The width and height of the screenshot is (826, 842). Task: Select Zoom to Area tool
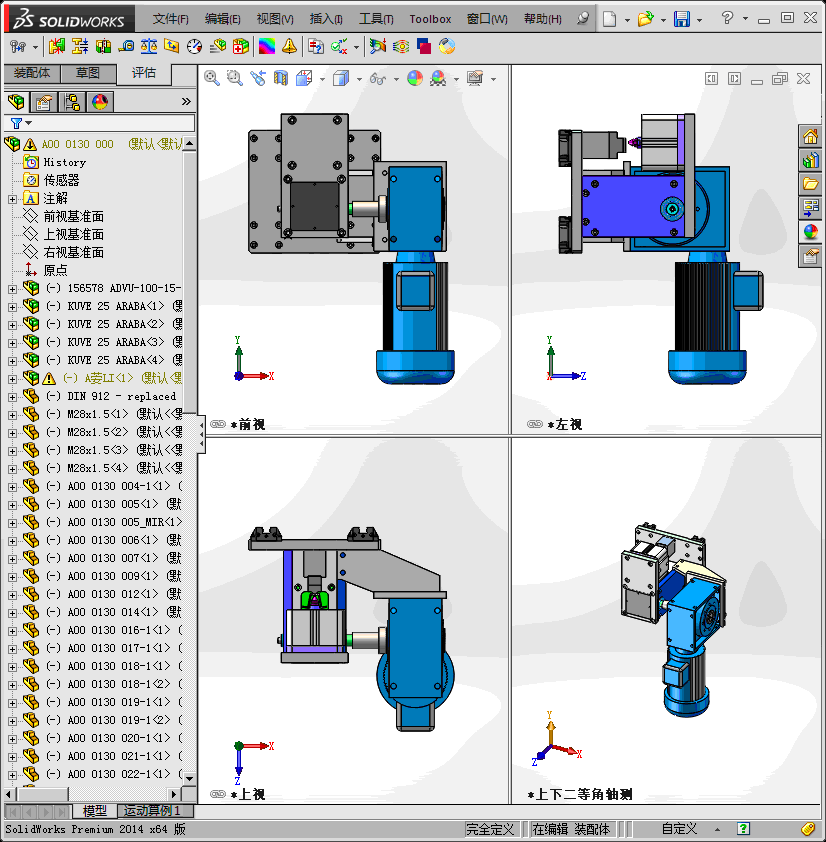234,78
